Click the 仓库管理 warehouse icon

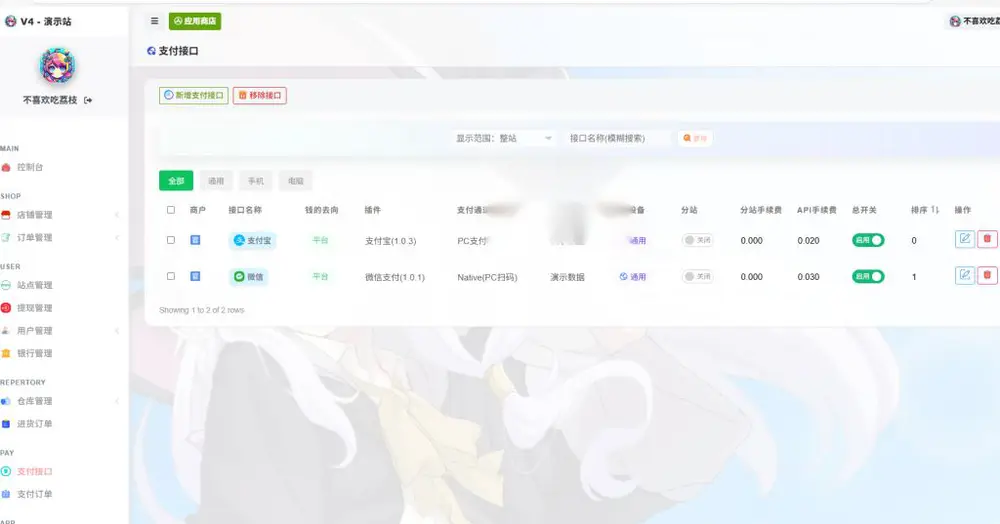[x=6, y=401]
